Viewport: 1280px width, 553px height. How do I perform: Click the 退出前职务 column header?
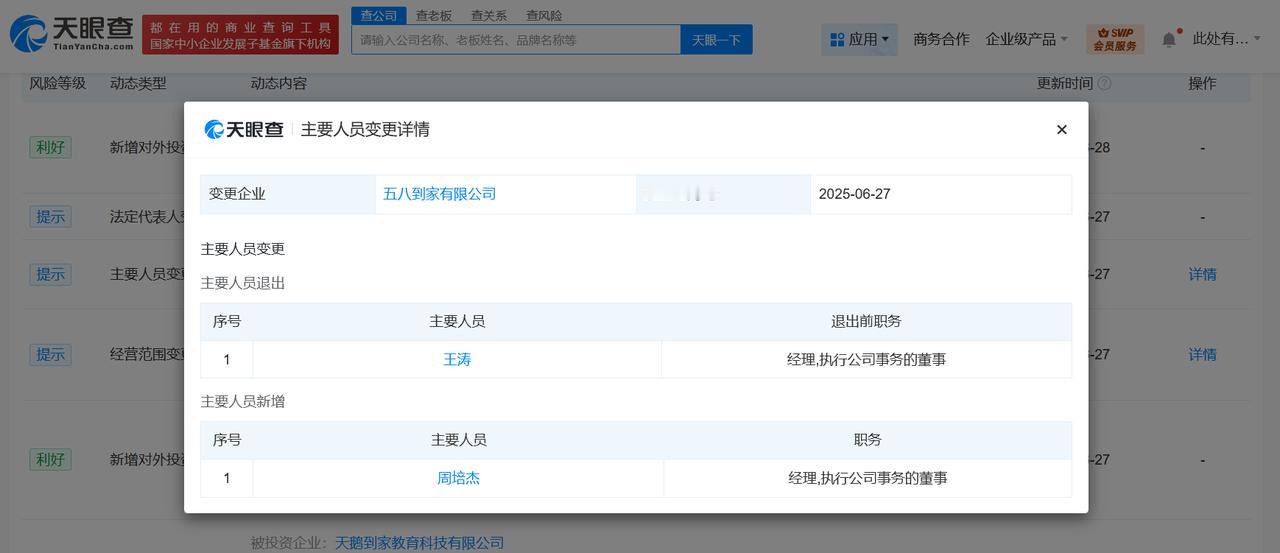click(866, 322)
